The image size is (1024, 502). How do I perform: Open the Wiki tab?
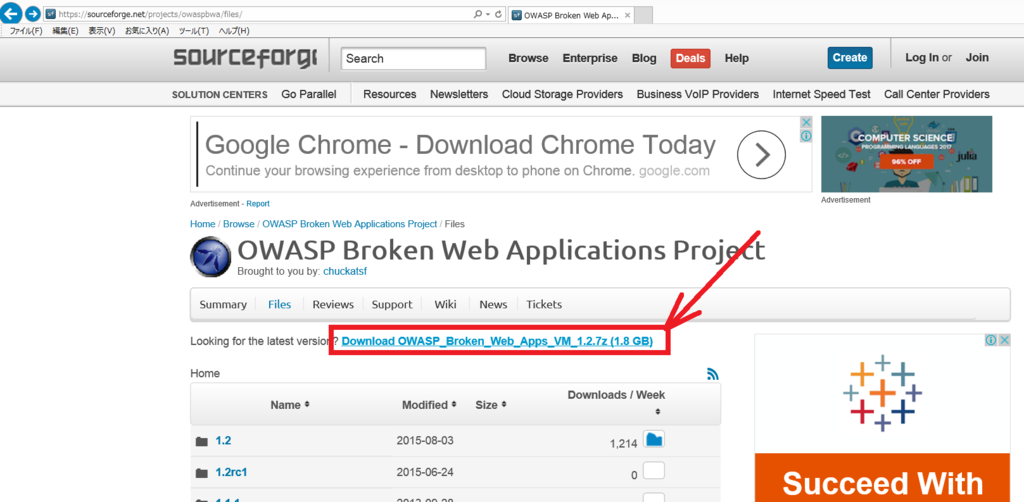(445, 304)
